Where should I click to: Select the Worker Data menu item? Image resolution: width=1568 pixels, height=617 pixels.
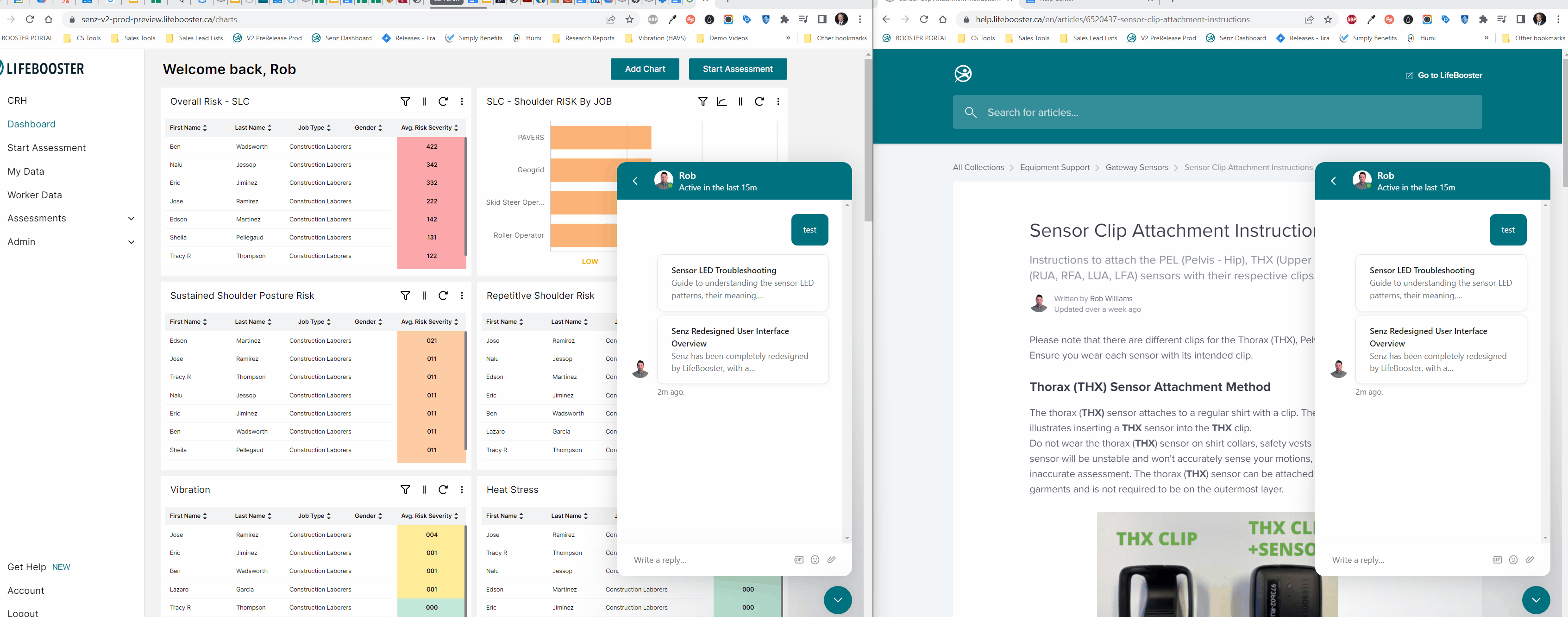pos(35,195)
